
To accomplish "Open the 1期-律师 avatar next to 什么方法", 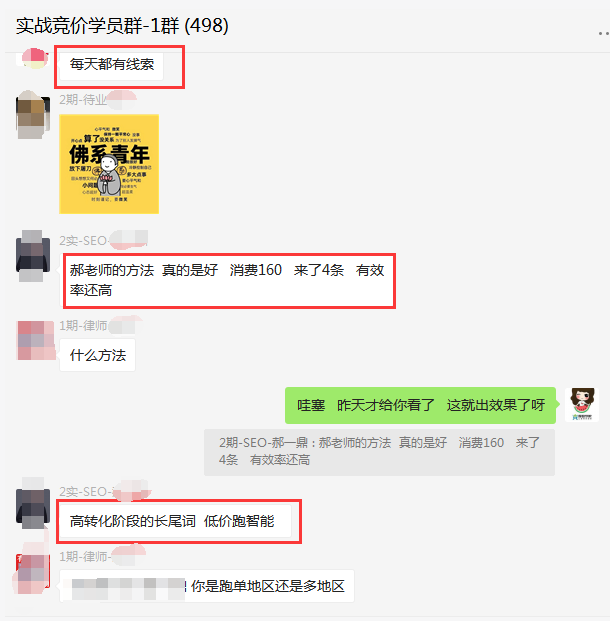I will tap(36, 340).
